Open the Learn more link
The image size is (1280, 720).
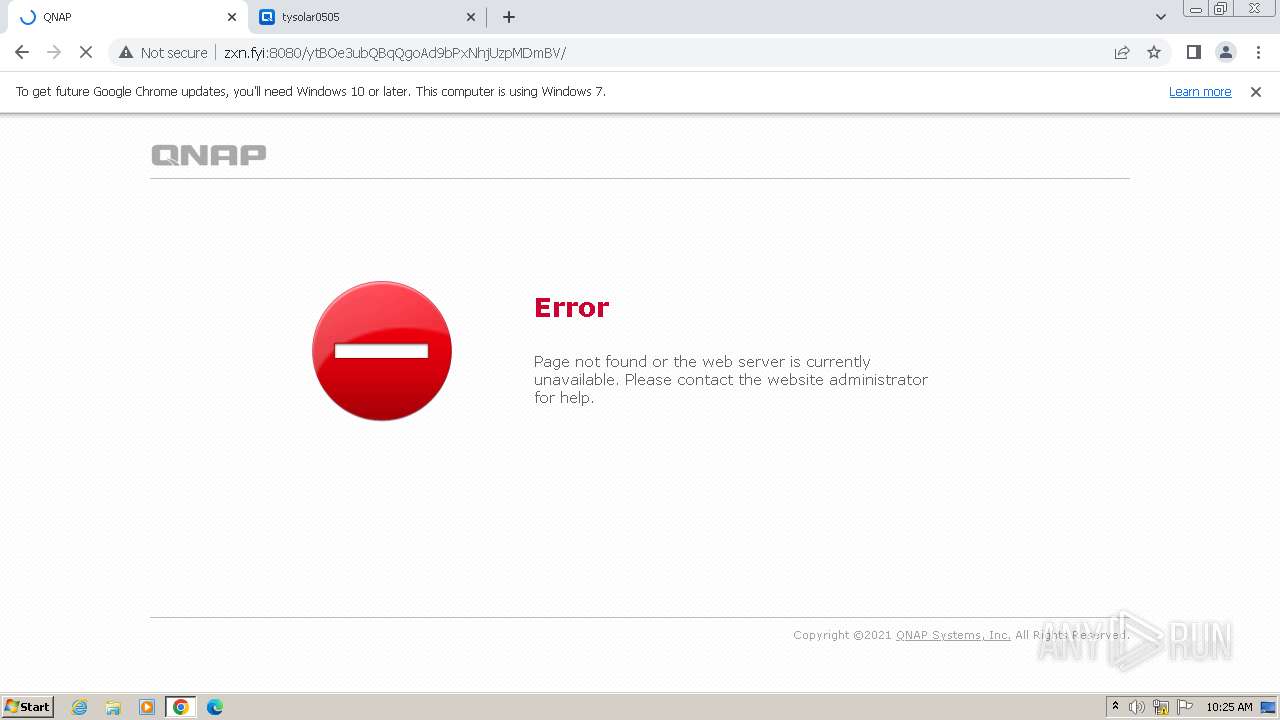[x=1200, y=92]
